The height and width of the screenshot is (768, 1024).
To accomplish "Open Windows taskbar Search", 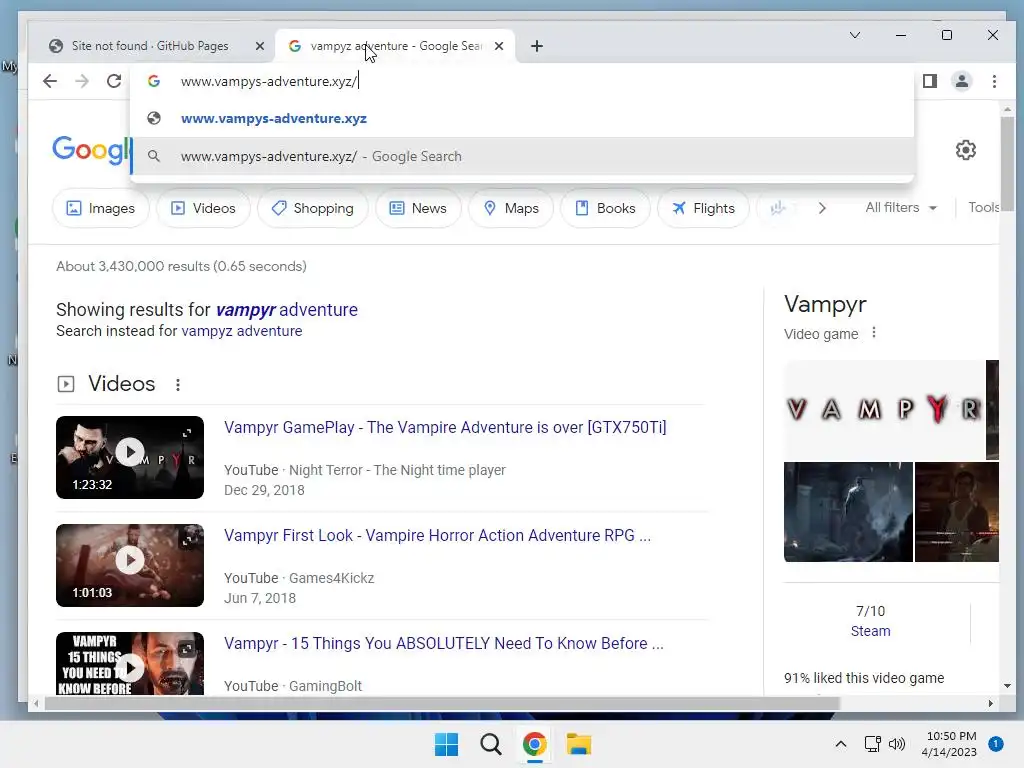I will [490, 744].
